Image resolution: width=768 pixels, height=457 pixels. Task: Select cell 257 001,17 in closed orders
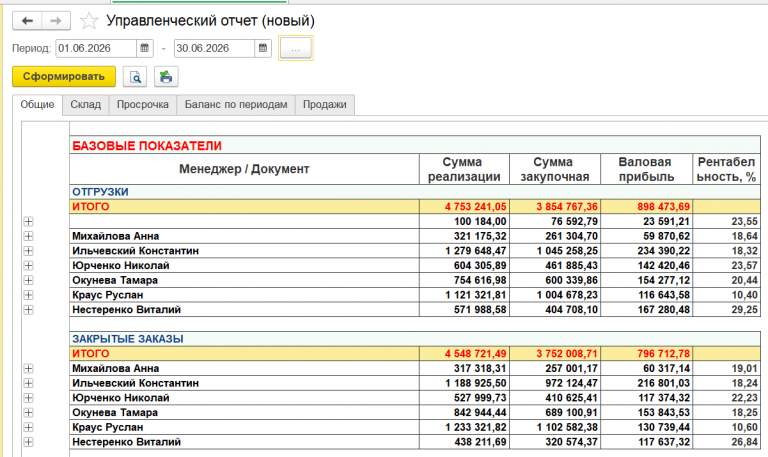pyautogui.click(x=554, y=368)
